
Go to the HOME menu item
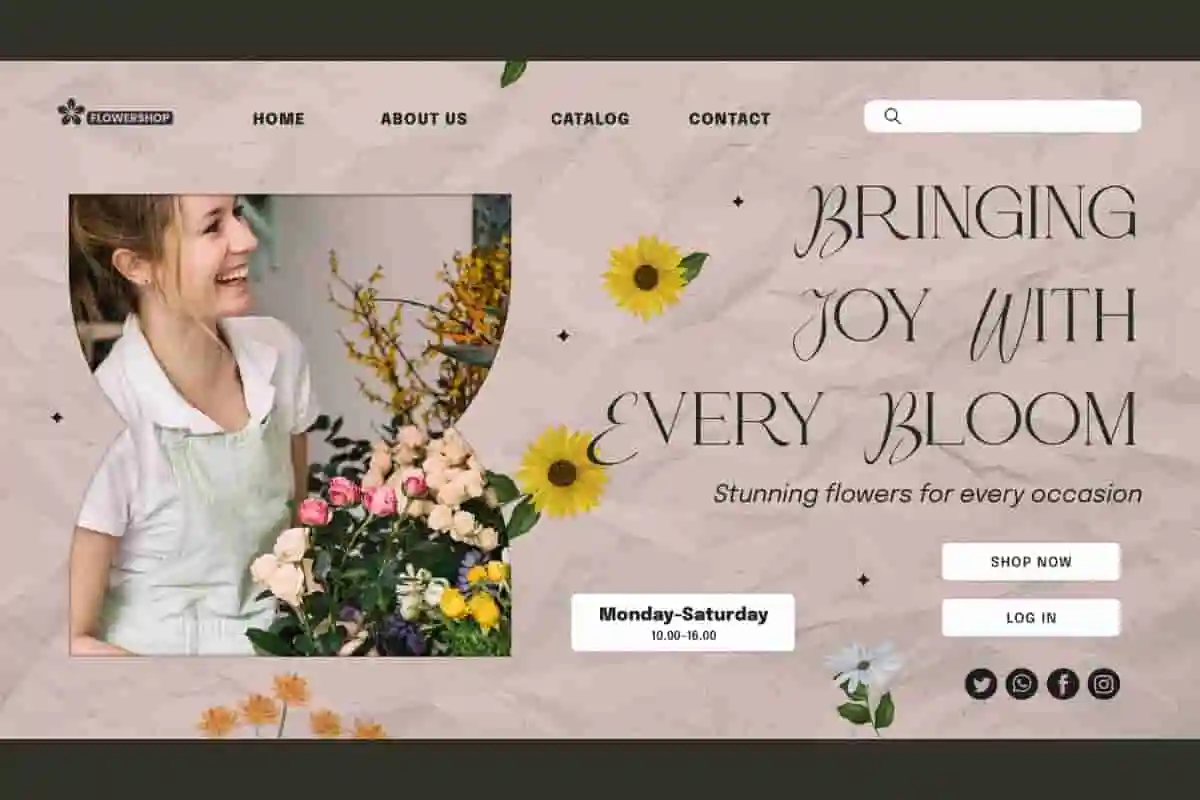coord(278,119)
